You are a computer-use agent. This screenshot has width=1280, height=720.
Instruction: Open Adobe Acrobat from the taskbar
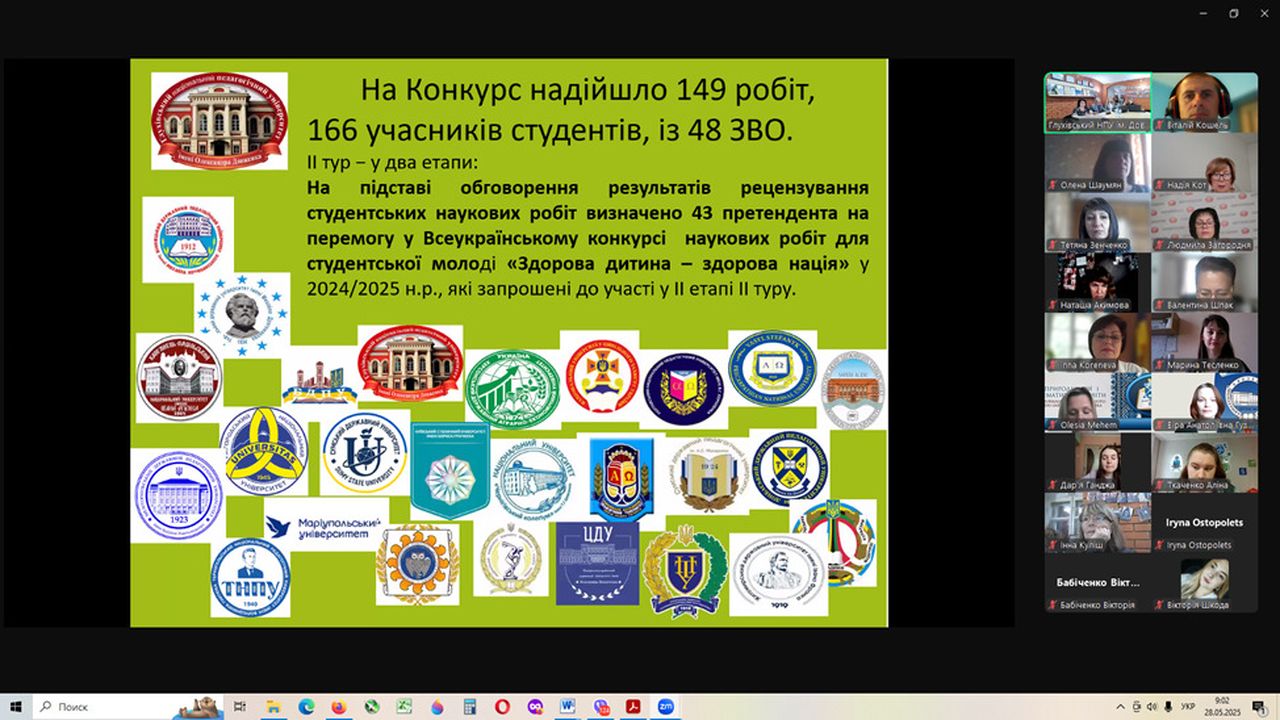pos(633,706)
